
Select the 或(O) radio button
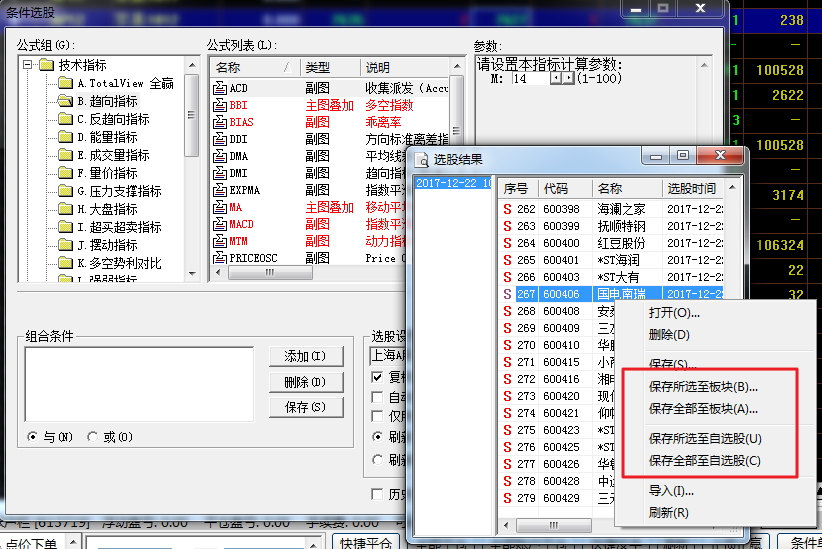[x=94, y=437]
